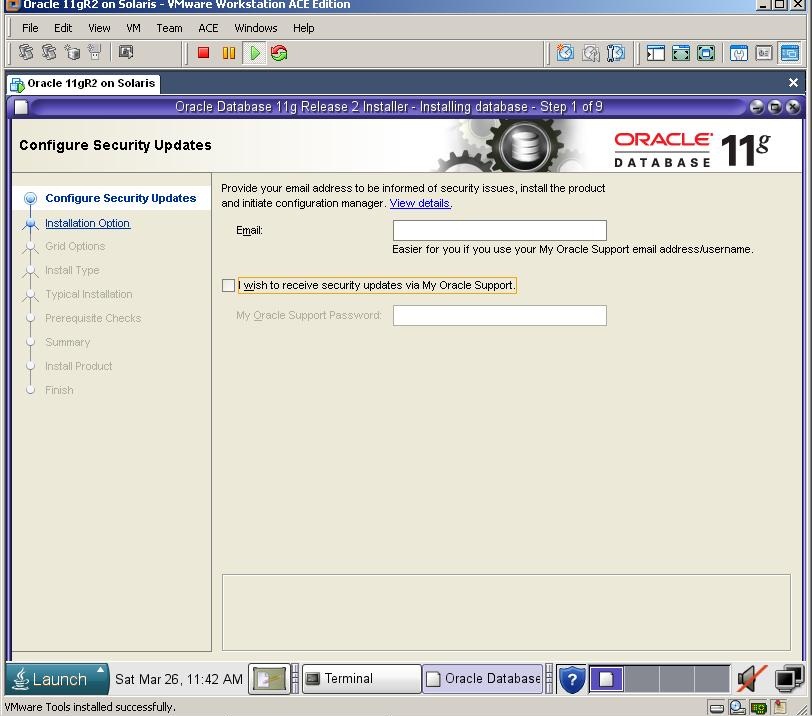This screenshot has height=716, width=812.
Task: Select the Oracle 11gR2 on Solaris tab
Action: tap(83, 84)
